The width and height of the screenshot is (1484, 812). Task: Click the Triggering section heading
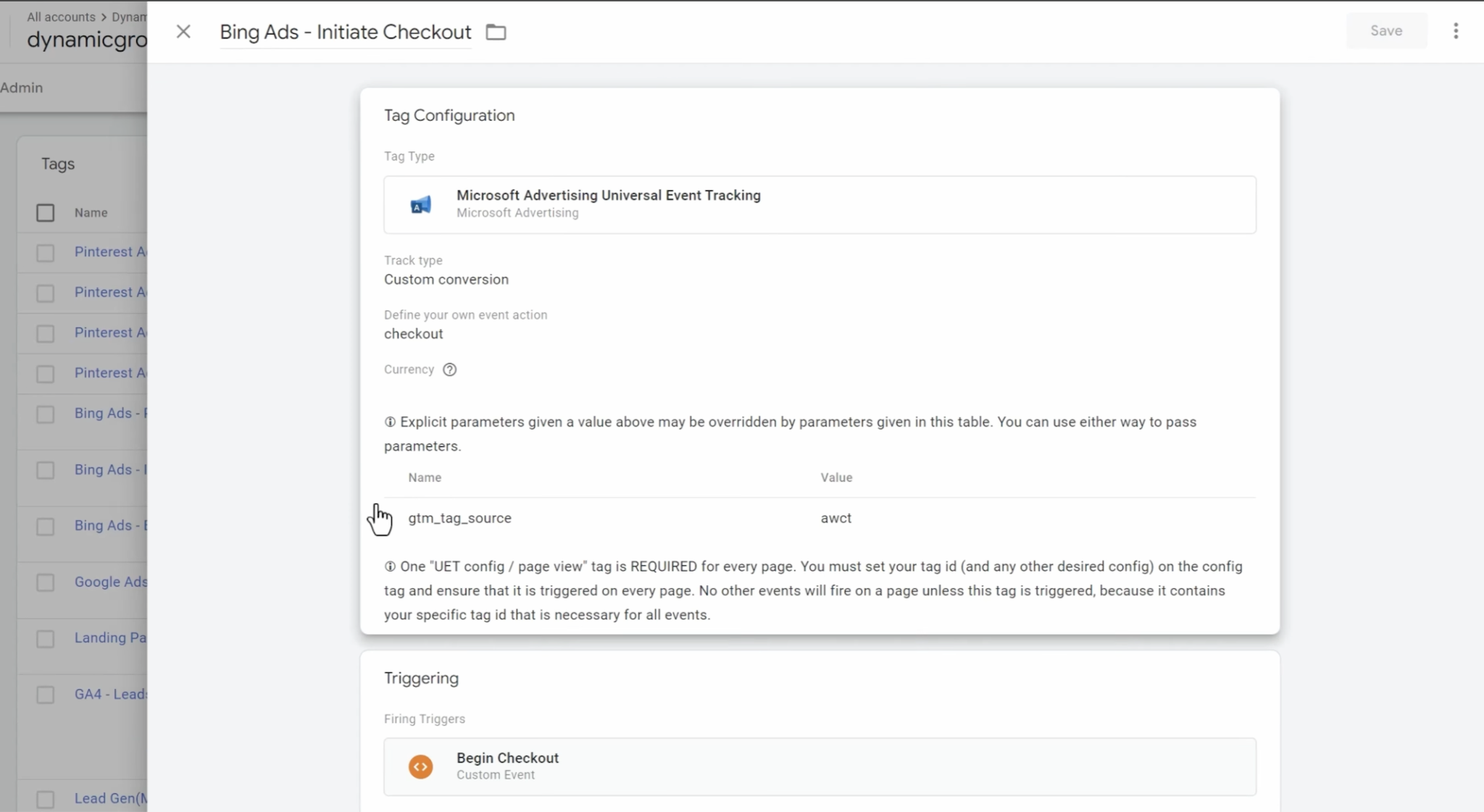(x=421, y=678)
